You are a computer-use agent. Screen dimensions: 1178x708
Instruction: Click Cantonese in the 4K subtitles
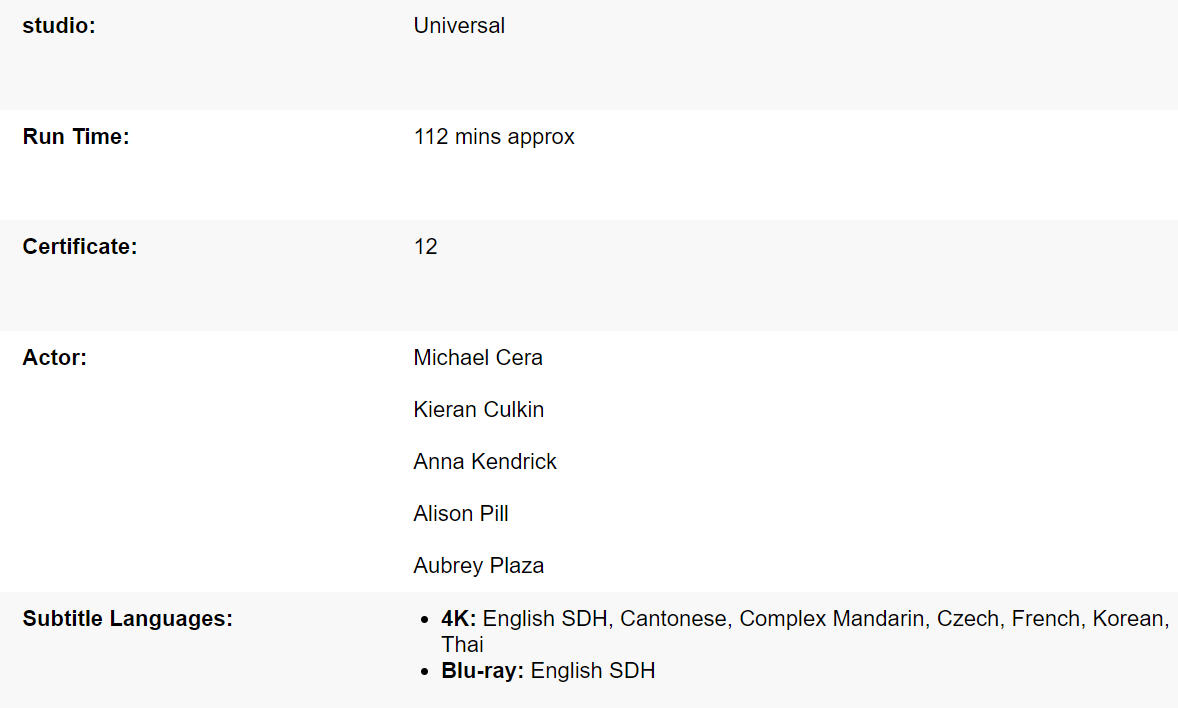(x=673, y=619)
